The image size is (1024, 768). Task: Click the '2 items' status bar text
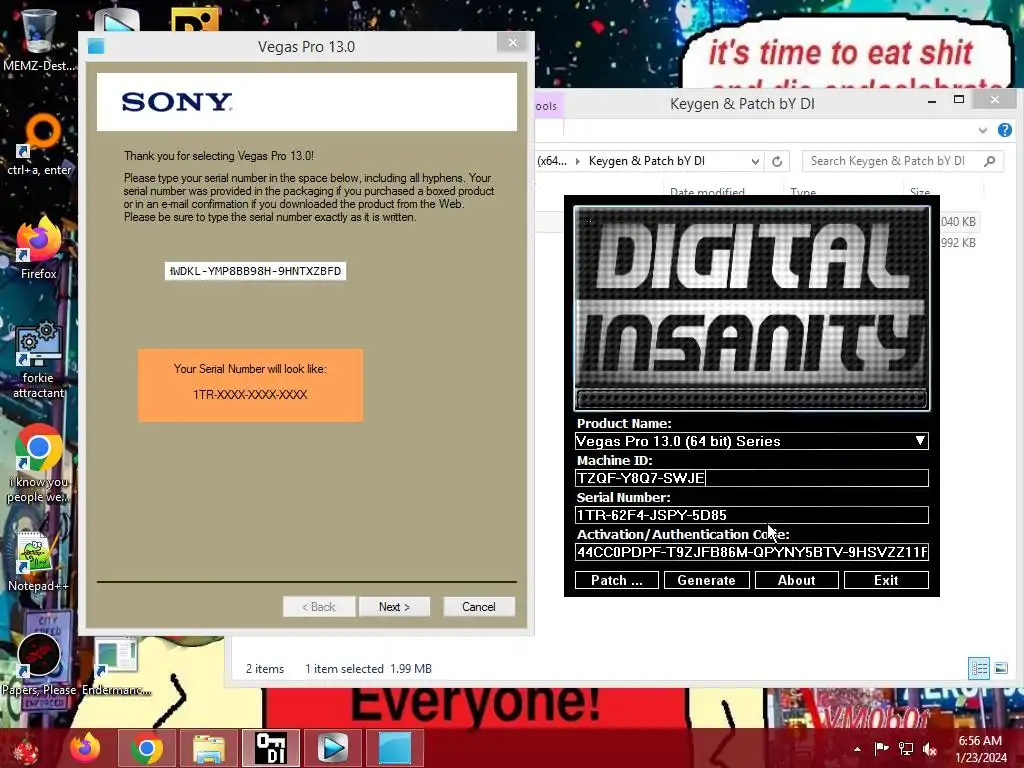coord(264,669)
